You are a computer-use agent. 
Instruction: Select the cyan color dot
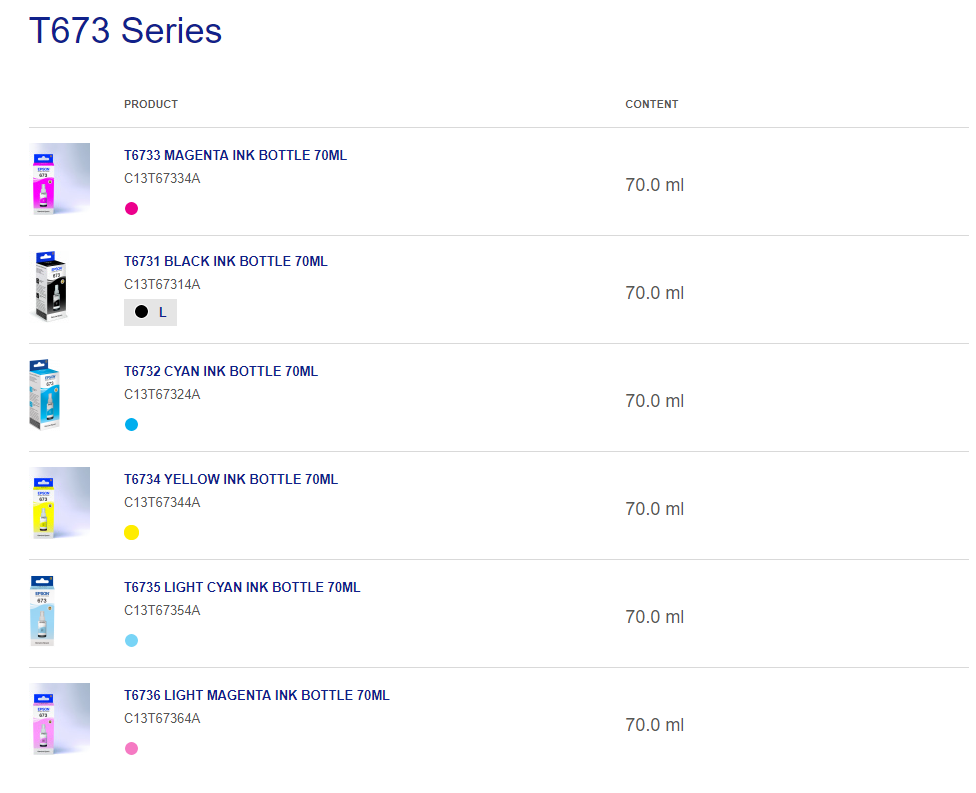(131, 425)
